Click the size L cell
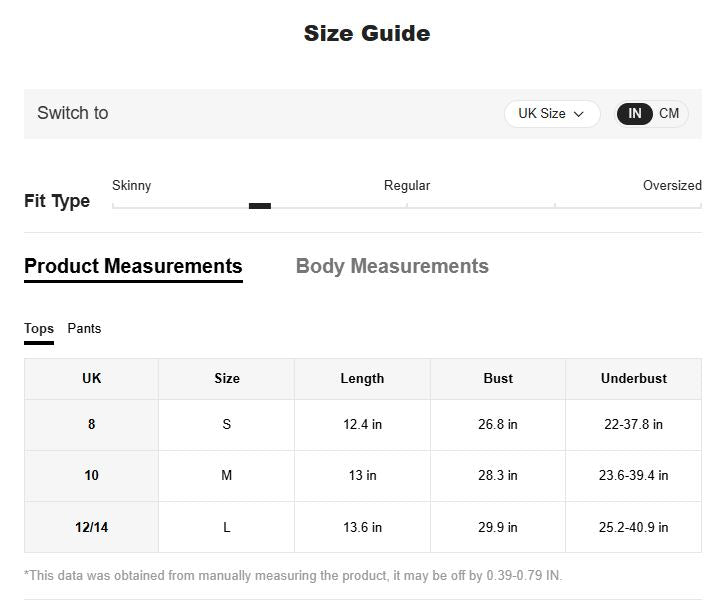 click(227, 527)
